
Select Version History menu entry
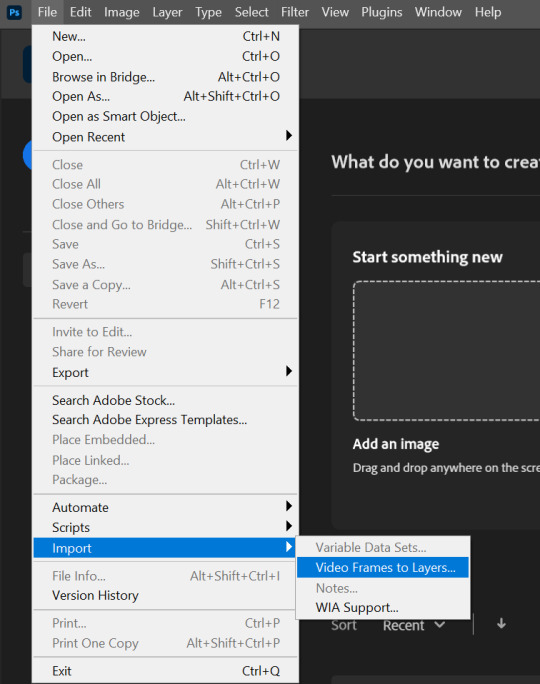click(x=165, y=595)
